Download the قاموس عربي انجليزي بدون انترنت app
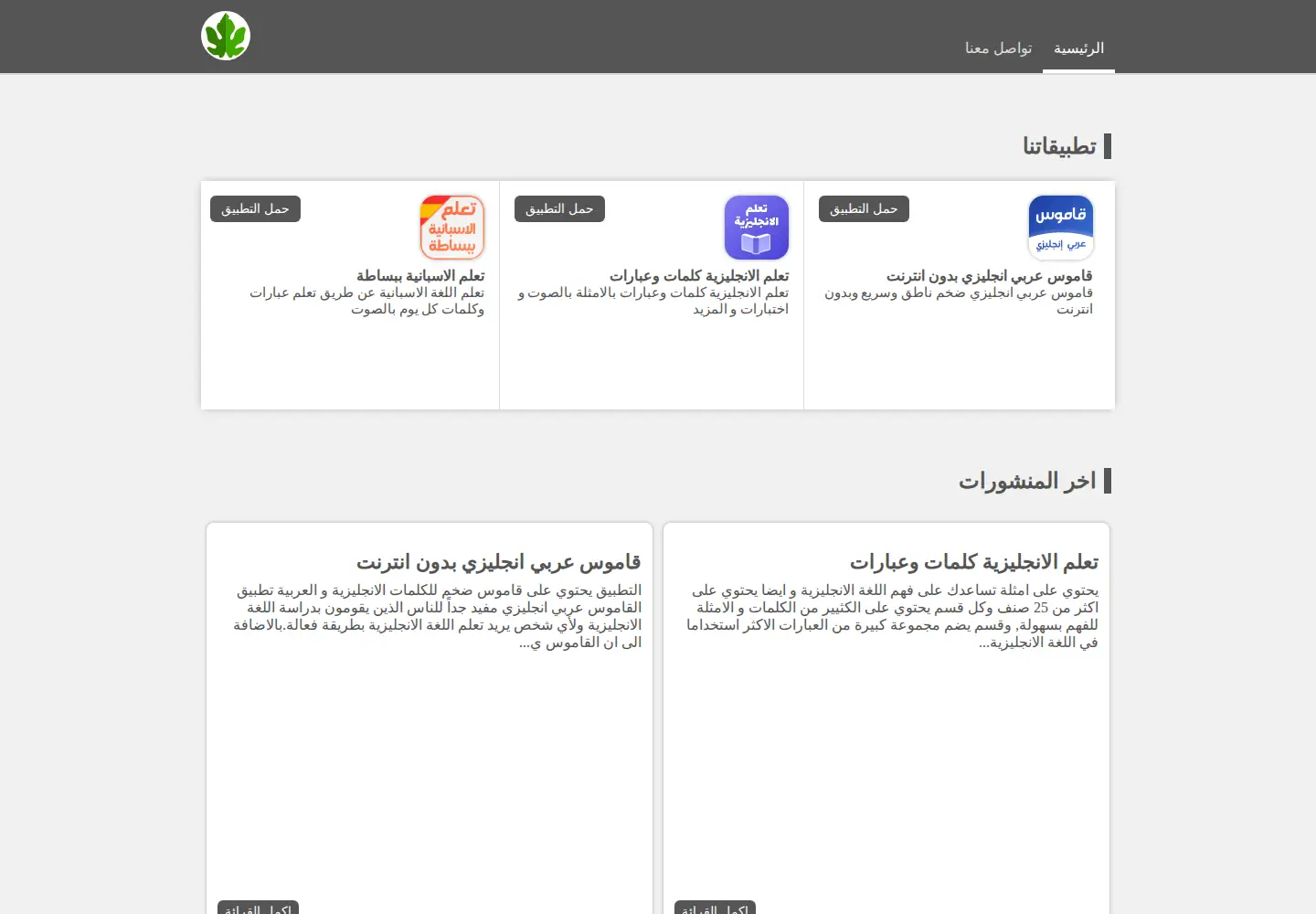 [864, 208]
